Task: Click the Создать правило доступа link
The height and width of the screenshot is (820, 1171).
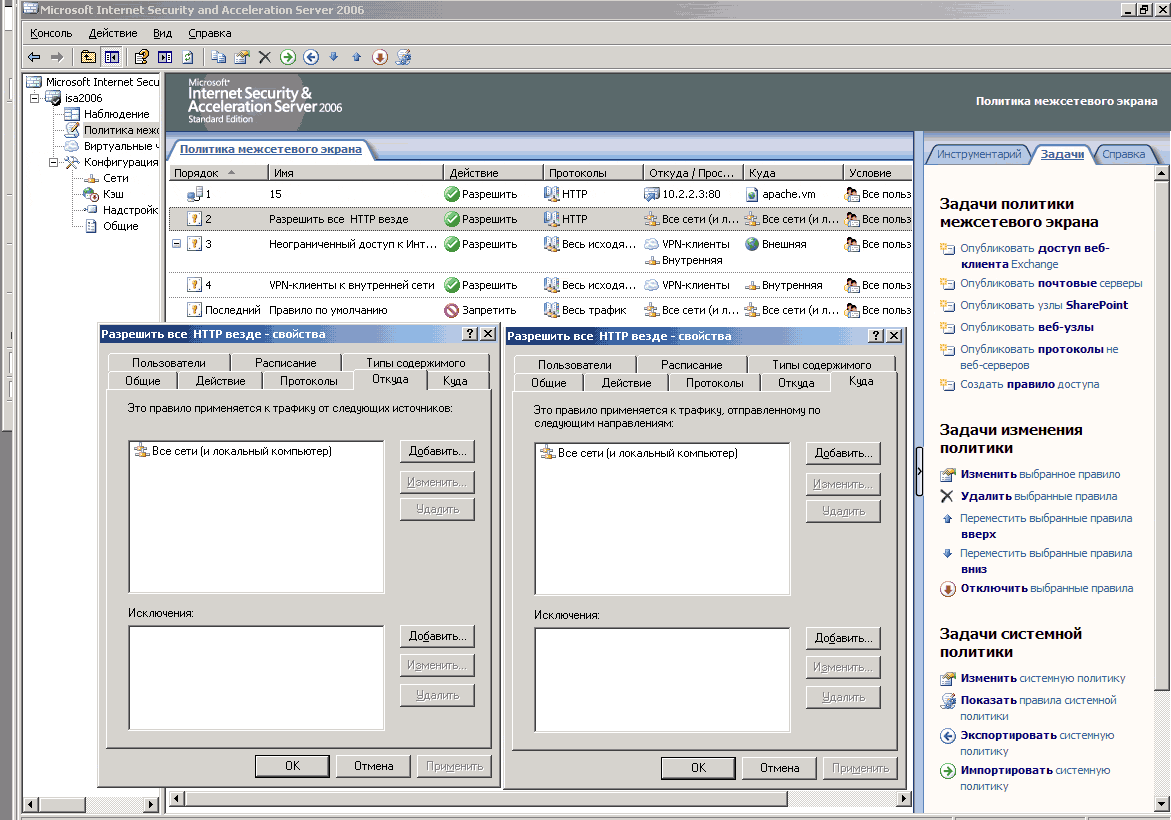Action: point(1029,384)
